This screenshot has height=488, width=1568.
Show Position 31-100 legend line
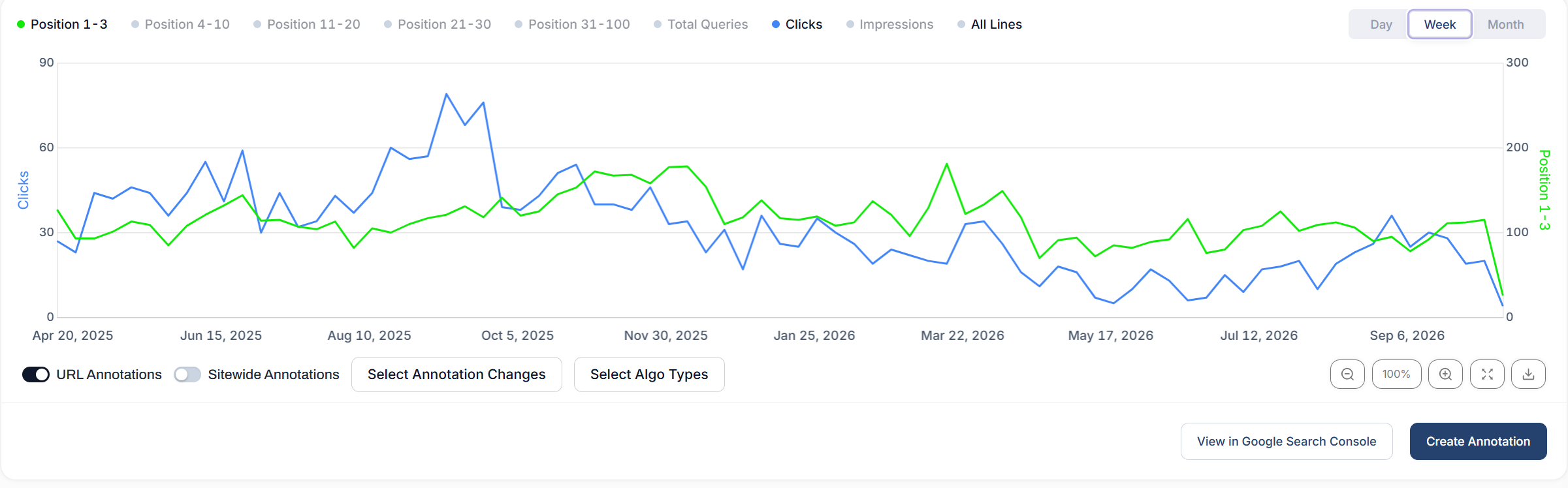coord(573,24)
